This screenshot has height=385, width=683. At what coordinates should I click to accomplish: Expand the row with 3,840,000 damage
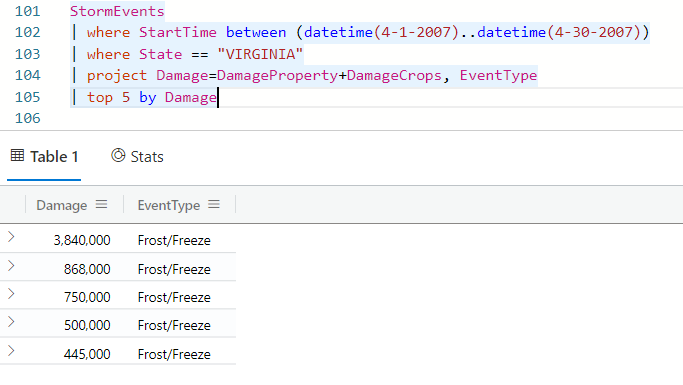[x=11, y=237]
